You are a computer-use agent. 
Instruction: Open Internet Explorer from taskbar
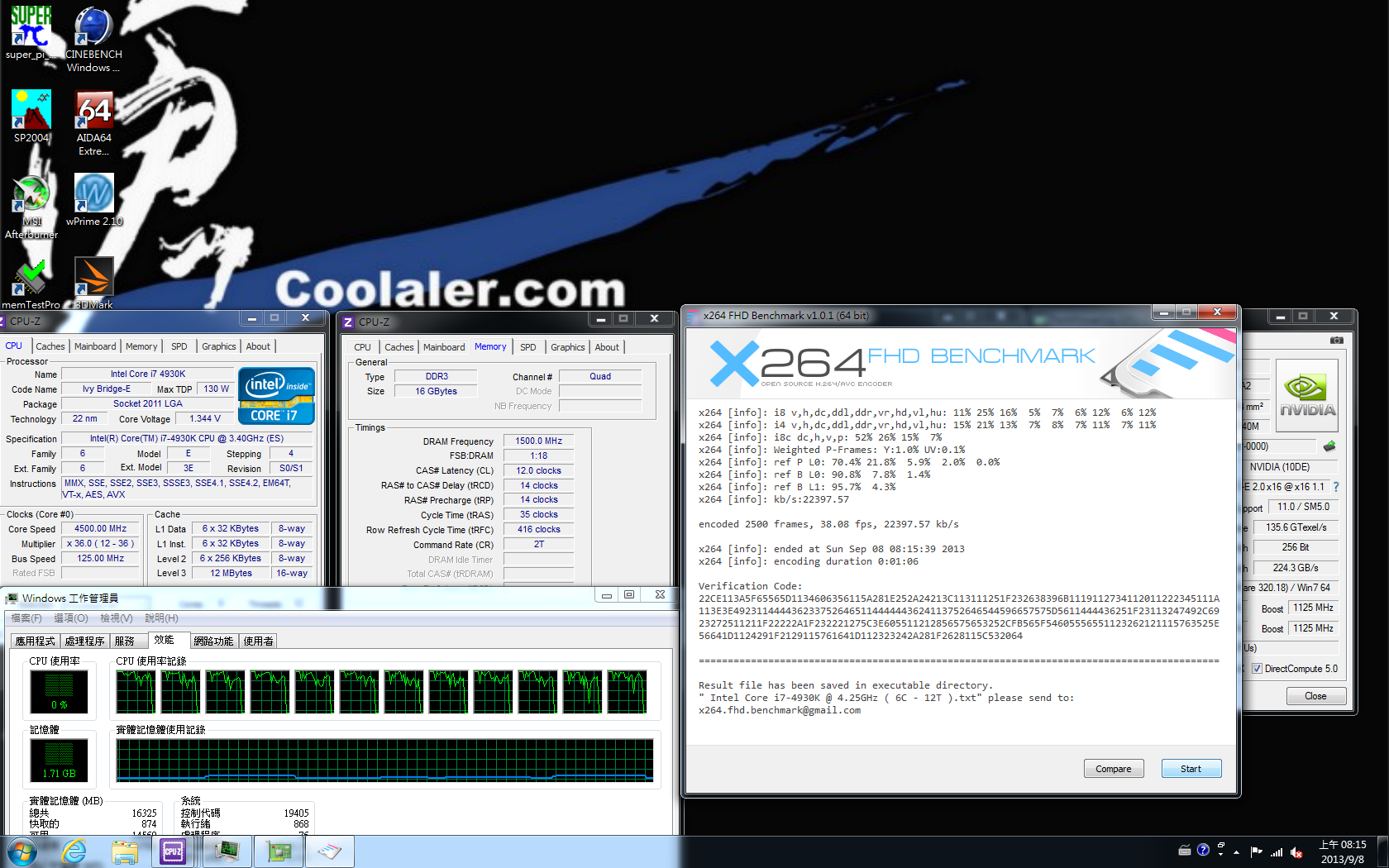point(74,851)
